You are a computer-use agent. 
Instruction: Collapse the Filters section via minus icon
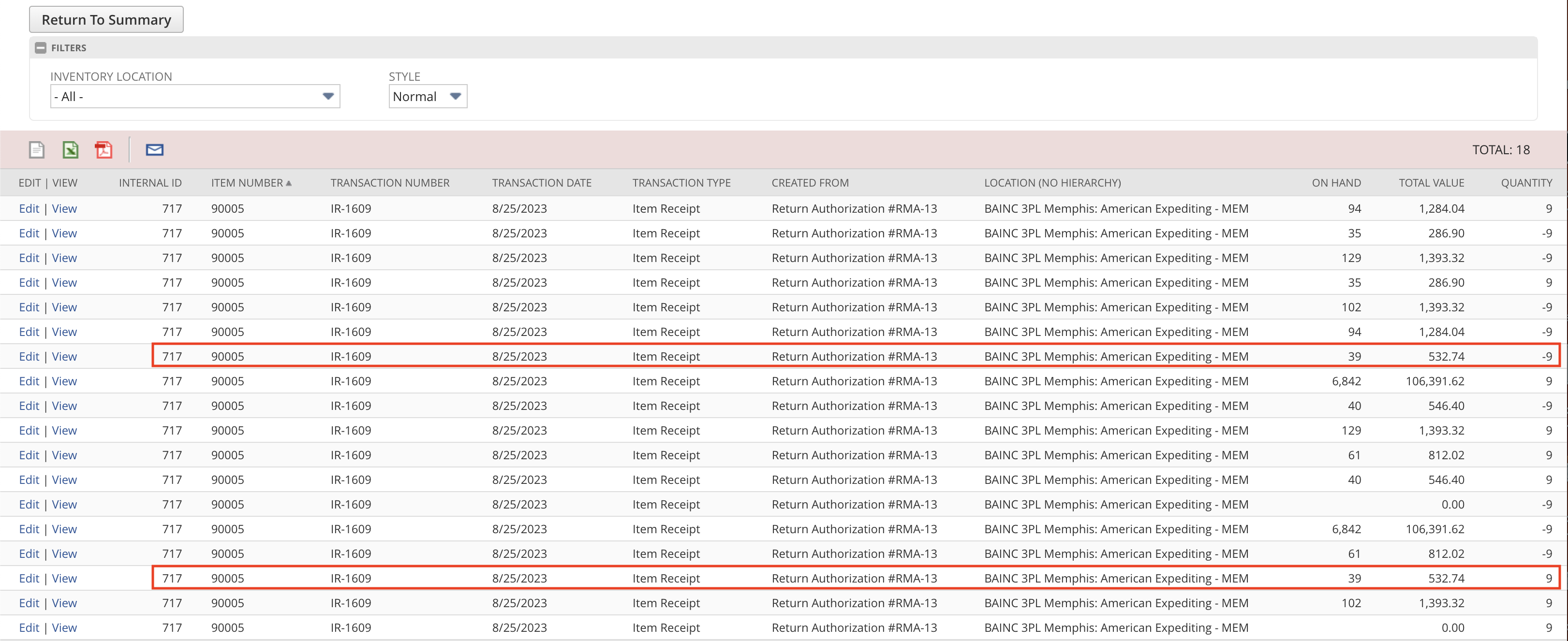tap(40, 47)
